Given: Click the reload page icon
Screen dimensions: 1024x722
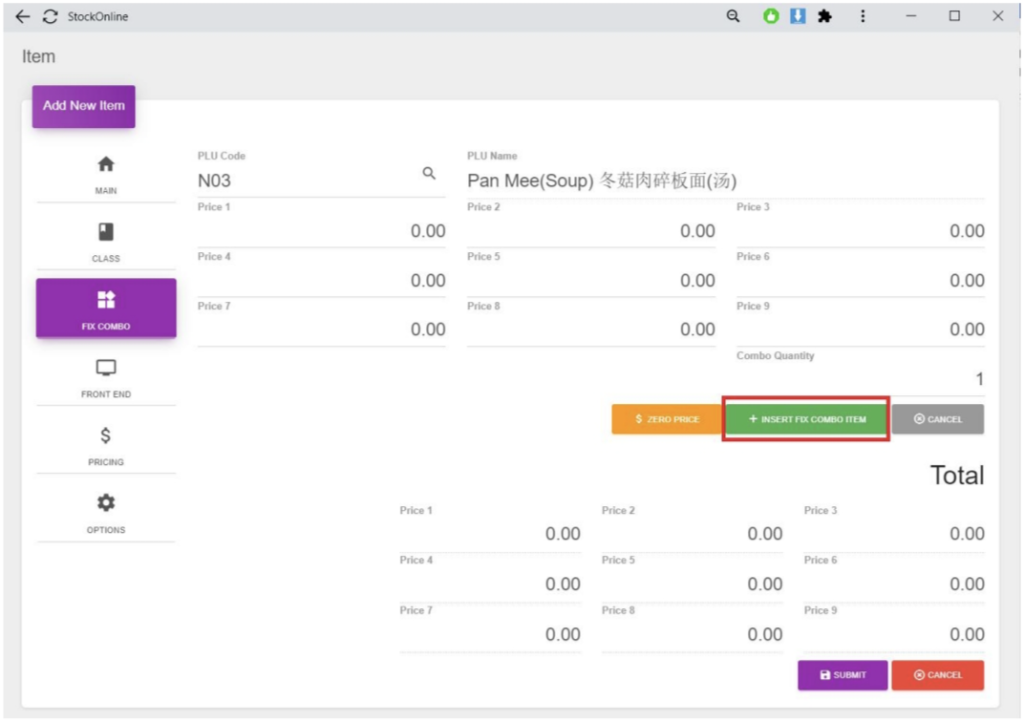Looking at the screenshot, I should coord(49,17).
